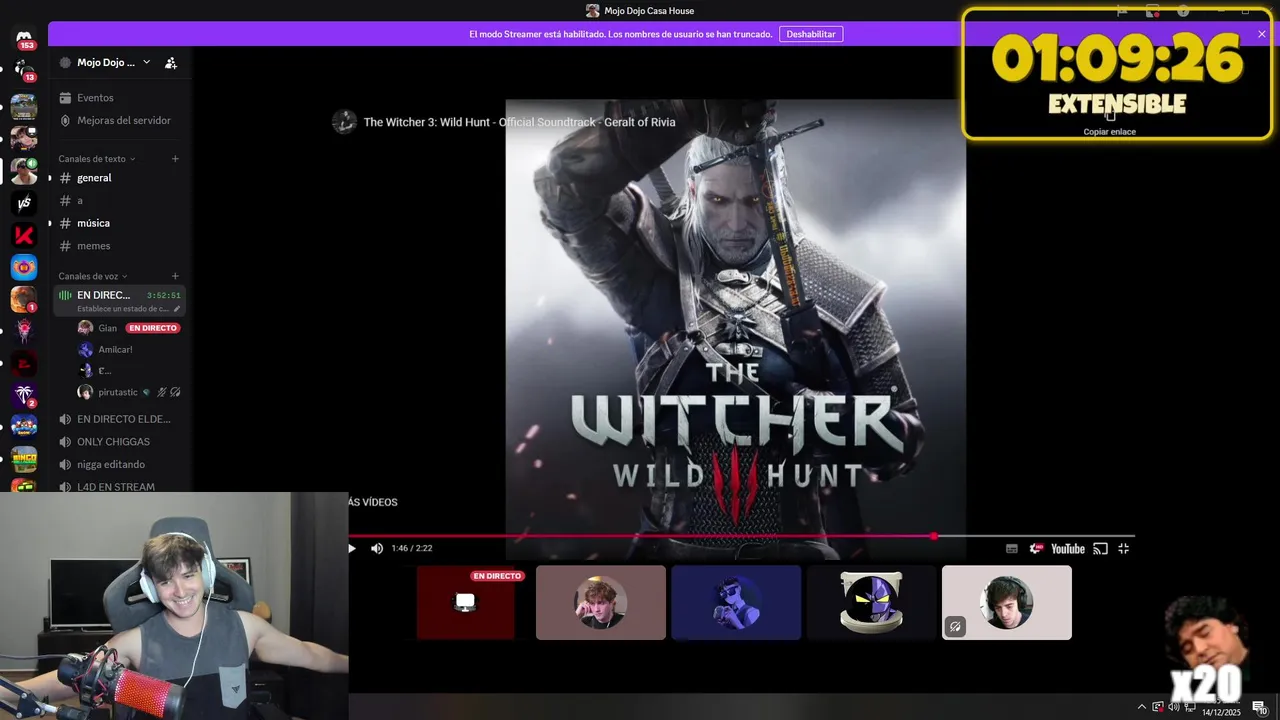
Task: Click Copiar enlace under the timer
Action: pyautogui.click(x=1110, y=132)
